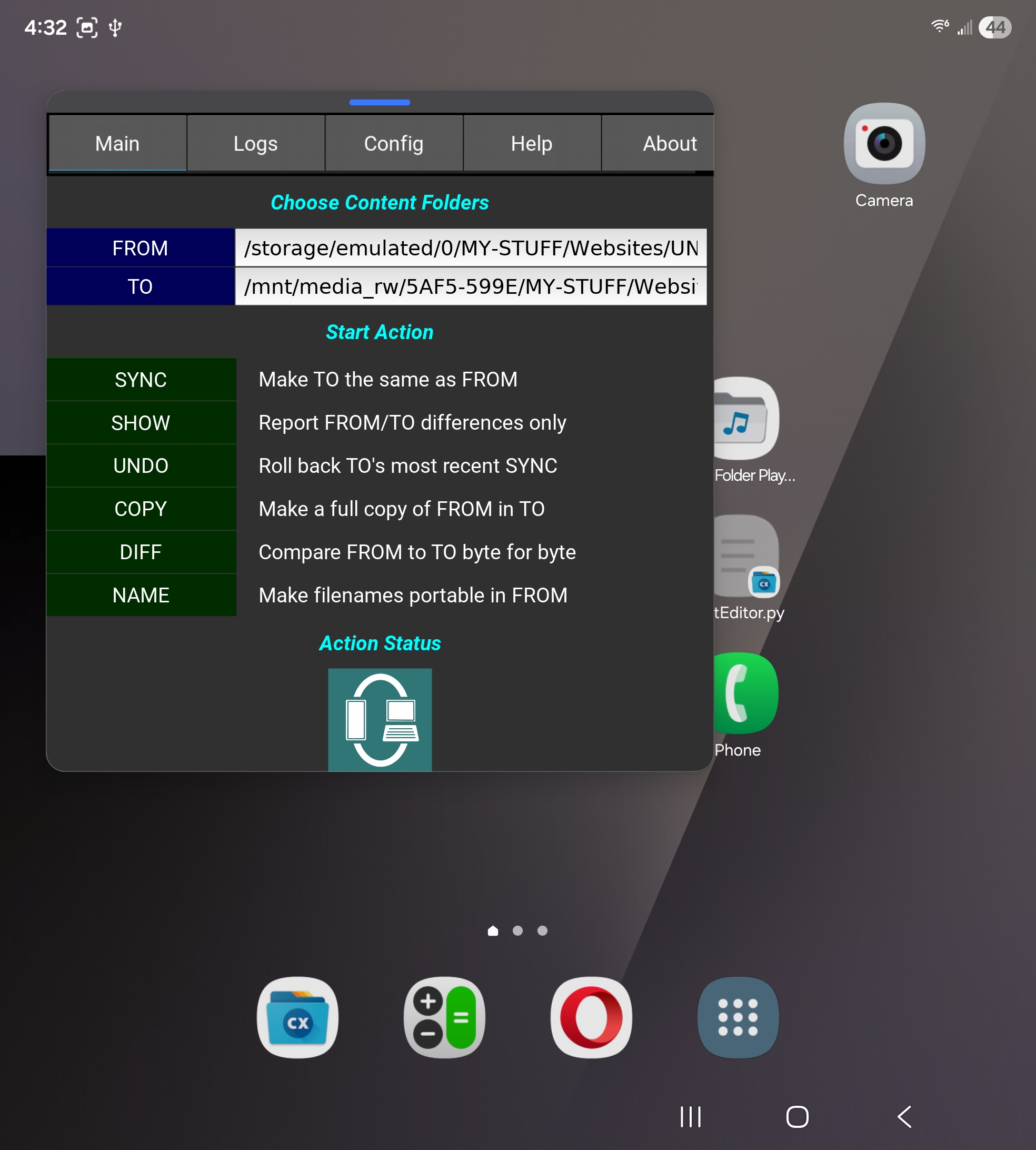Go to the About tab

669,143
